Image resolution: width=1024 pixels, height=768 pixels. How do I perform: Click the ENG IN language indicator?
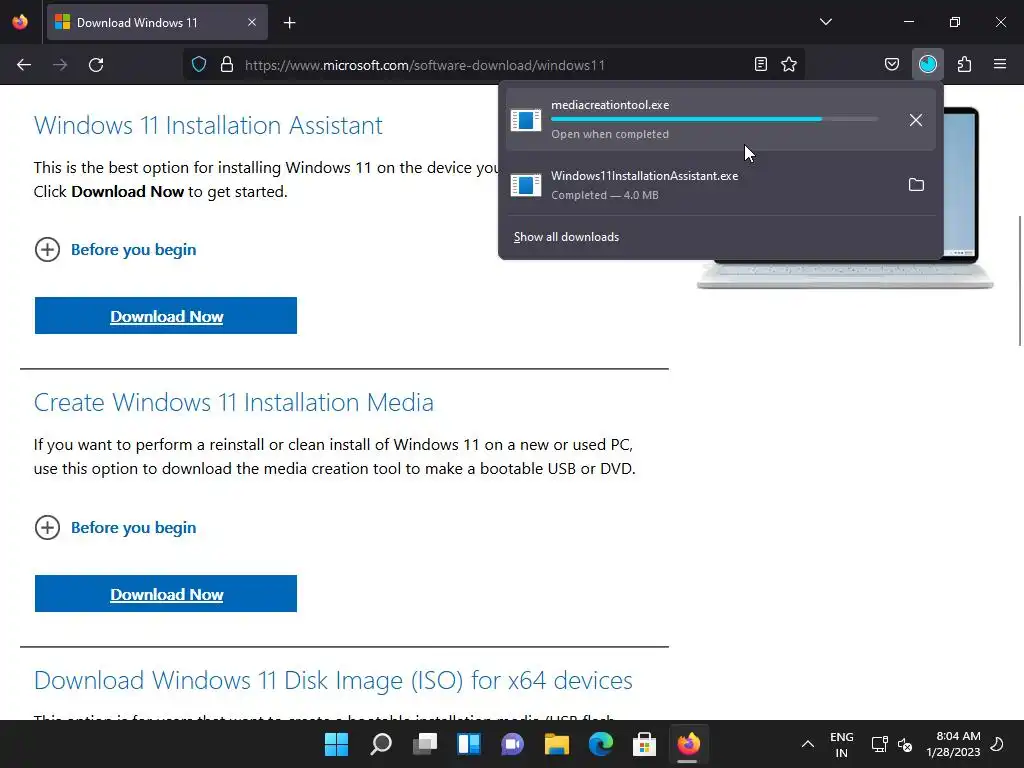tap(842, 744)
